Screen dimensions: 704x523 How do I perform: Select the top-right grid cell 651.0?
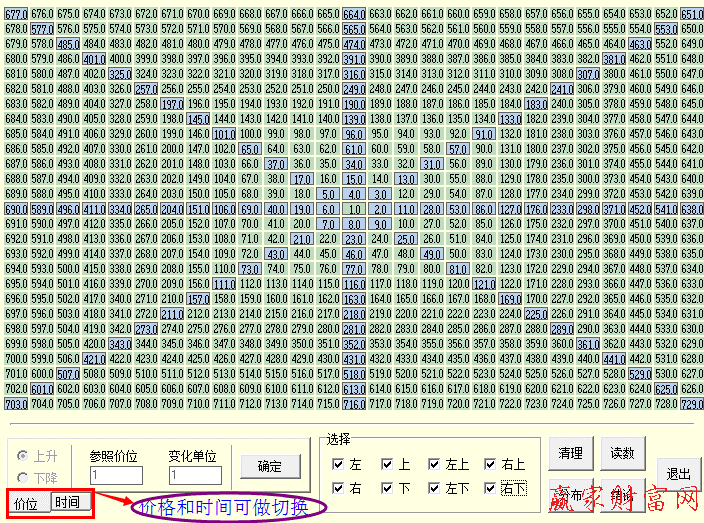pyautogui.click(x=692, y=14)
